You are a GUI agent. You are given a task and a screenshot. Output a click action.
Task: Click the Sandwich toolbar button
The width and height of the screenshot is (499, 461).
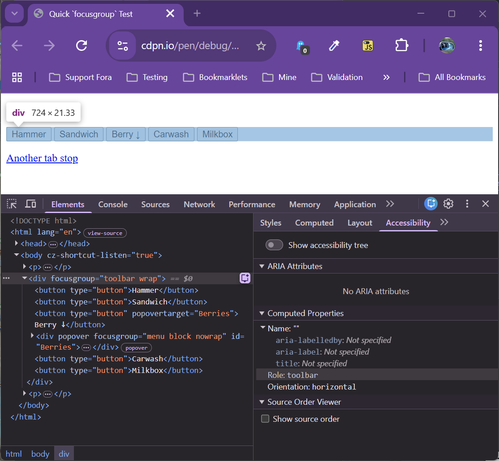[x=79, y=134]
